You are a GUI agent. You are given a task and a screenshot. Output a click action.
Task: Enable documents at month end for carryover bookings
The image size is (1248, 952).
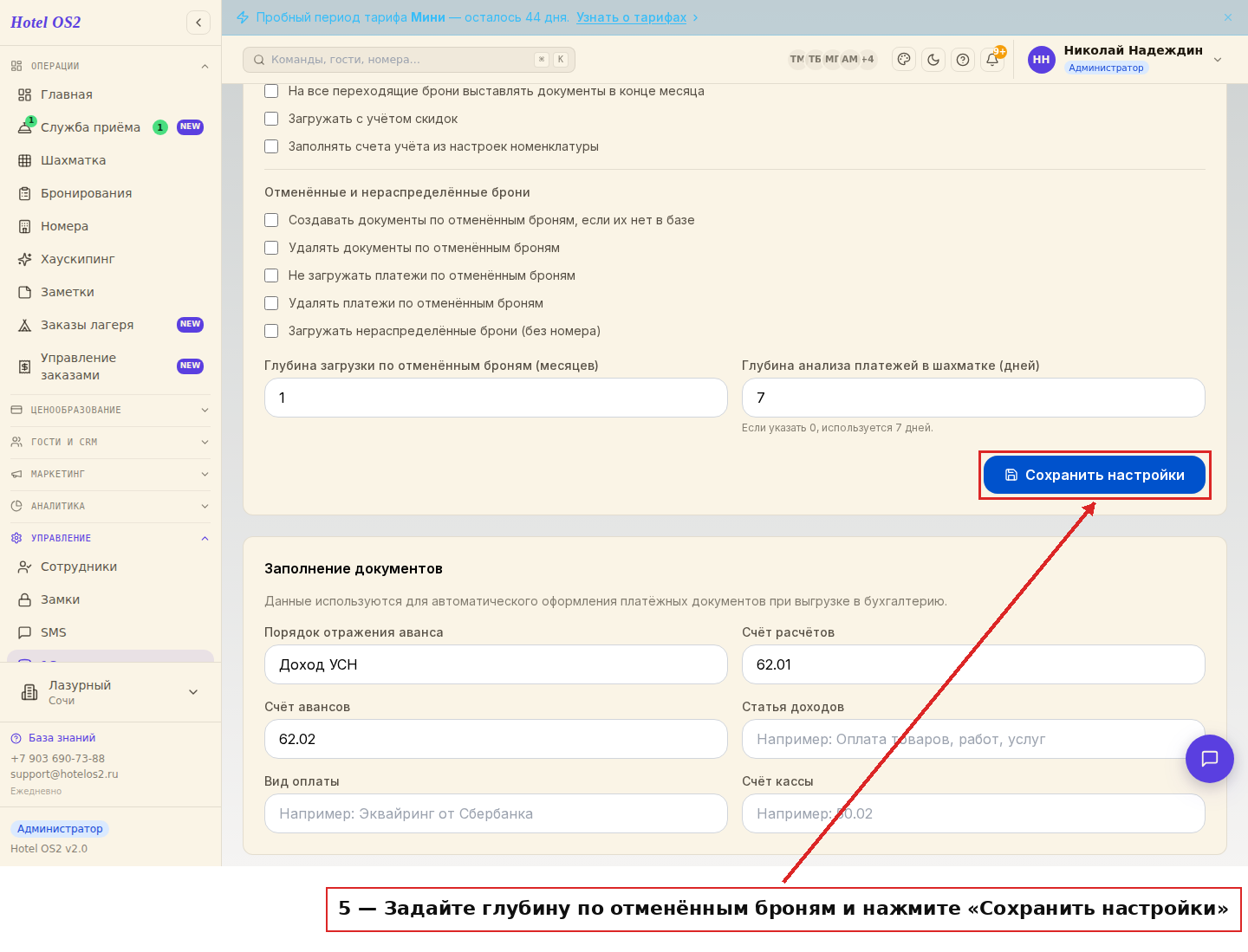pos(271,91)
